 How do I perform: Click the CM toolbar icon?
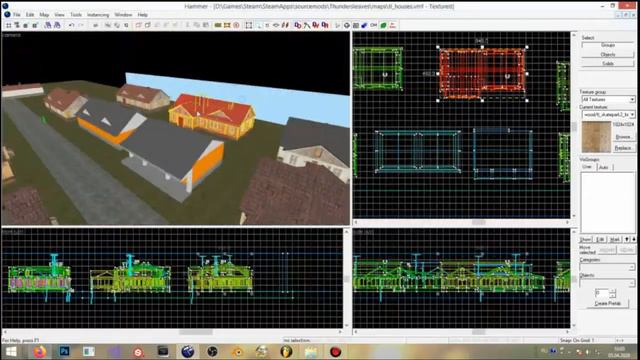(373, 25)
